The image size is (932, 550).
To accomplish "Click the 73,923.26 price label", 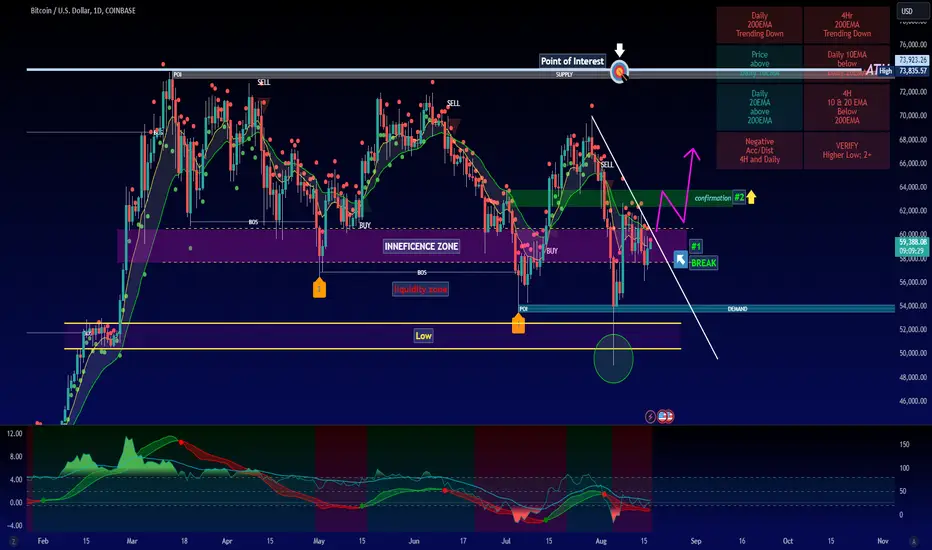I will pyautogui.click(x=912, y=60).
